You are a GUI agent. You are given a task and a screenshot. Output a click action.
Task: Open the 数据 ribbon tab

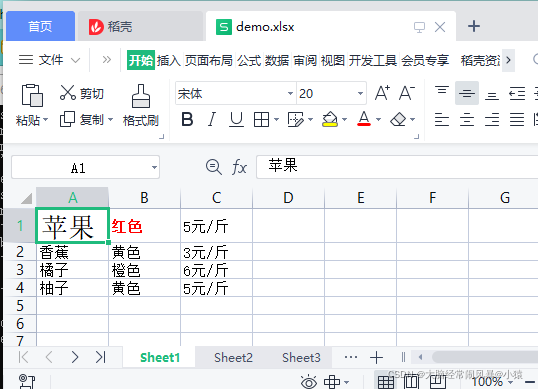tap(277, 60)
